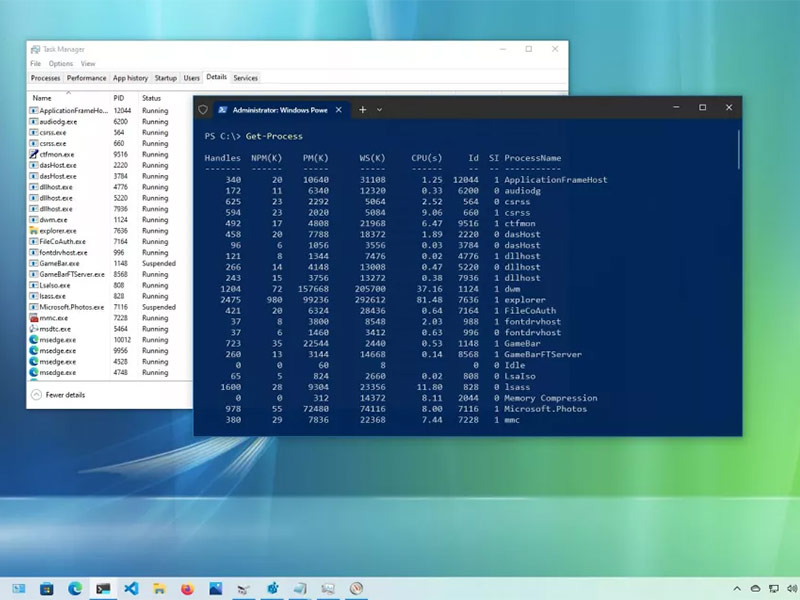Maximize the Windows Terminal window
The image size is (800, 600).
pos(703,108)
